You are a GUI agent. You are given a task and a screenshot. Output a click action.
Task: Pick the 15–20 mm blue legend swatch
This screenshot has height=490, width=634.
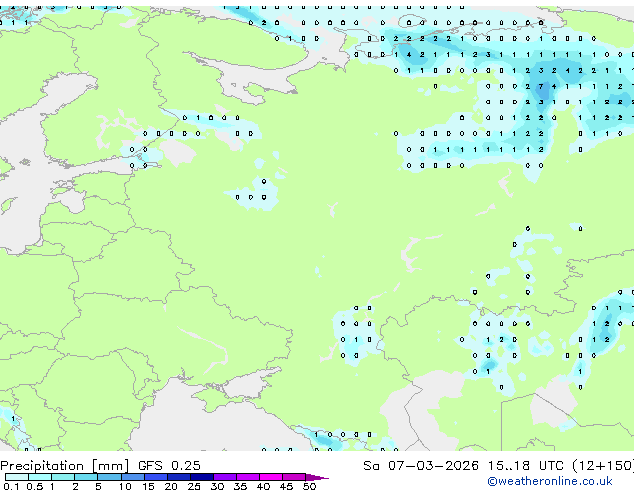[155, 477]
